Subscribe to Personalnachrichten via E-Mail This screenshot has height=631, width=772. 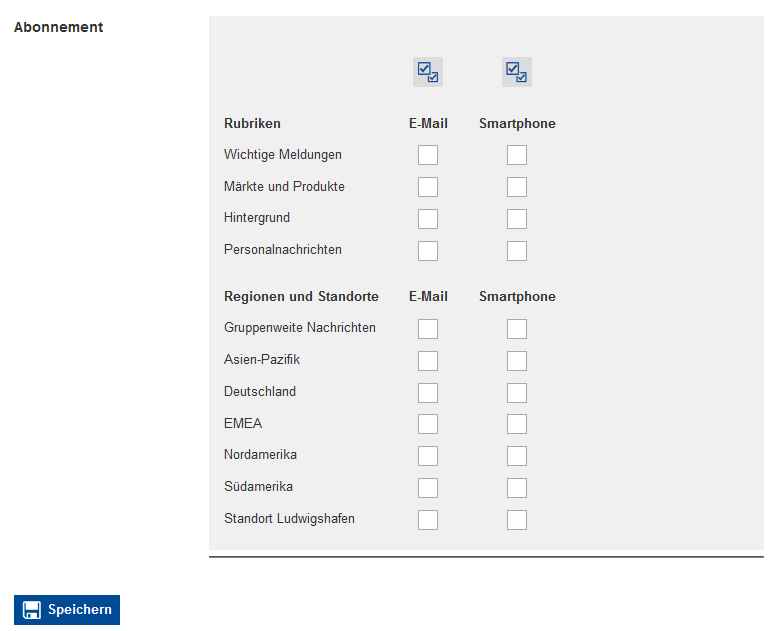click(428, 251)
